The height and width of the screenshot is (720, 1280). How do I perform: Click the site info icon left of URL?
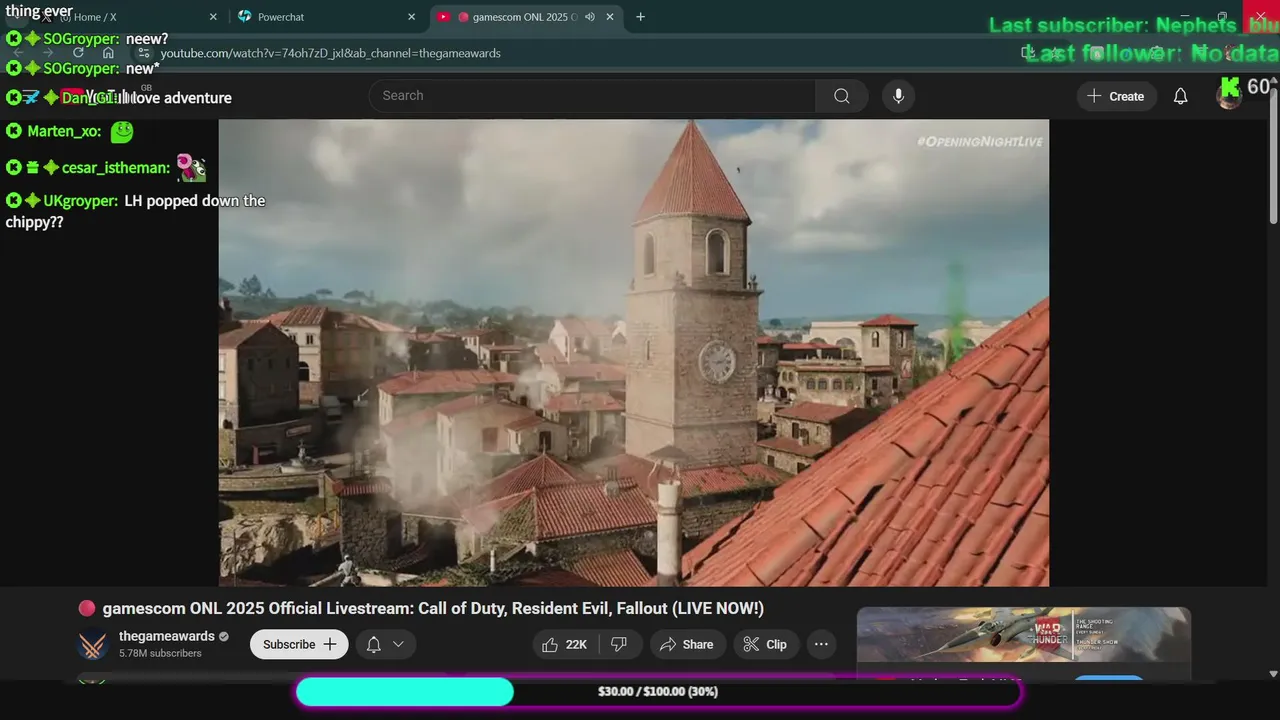coord(143,53)
